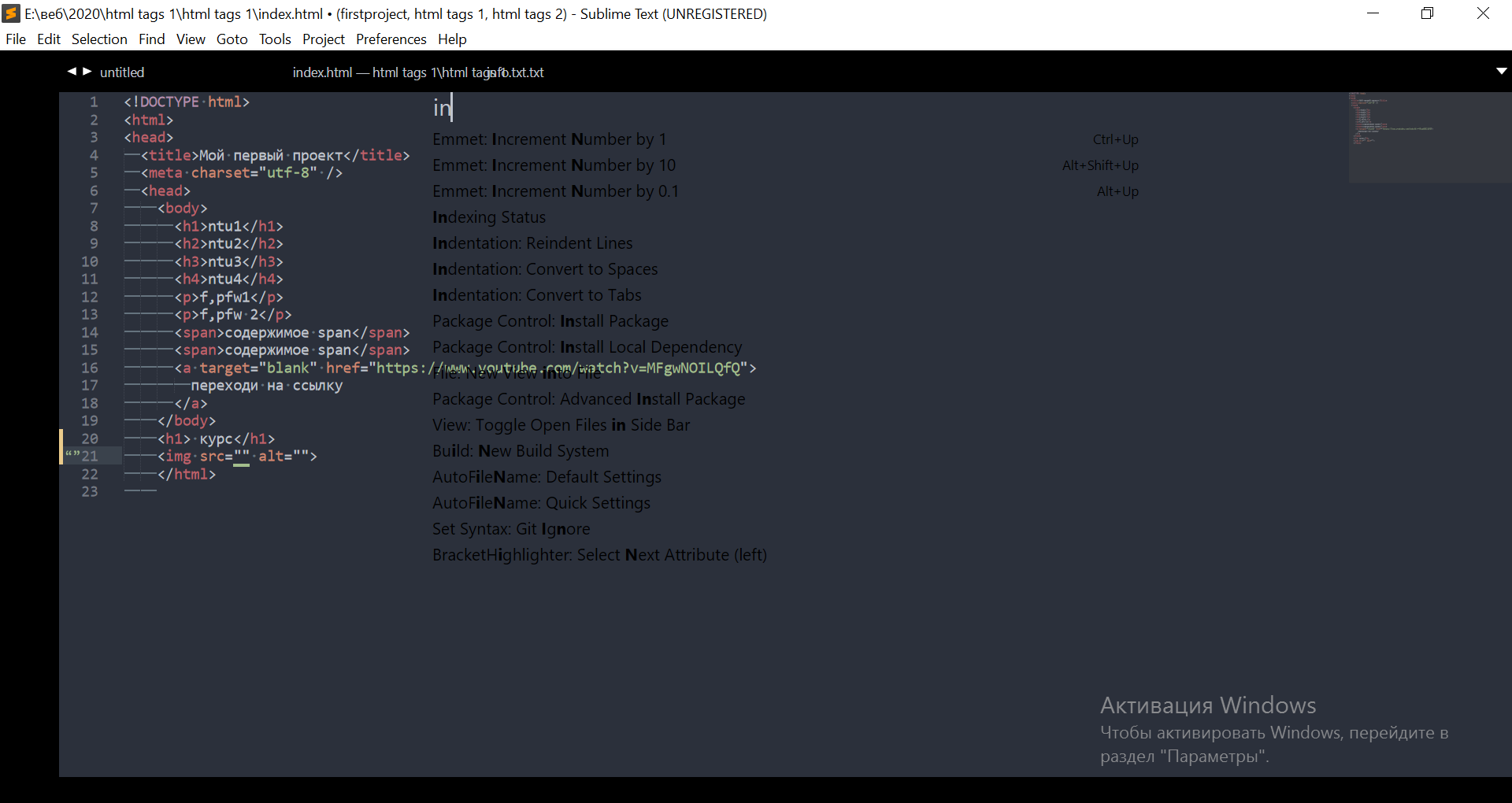Open the Goto menu
The width and height of the screenshot is (1512, 803).
tap(232, 39)
